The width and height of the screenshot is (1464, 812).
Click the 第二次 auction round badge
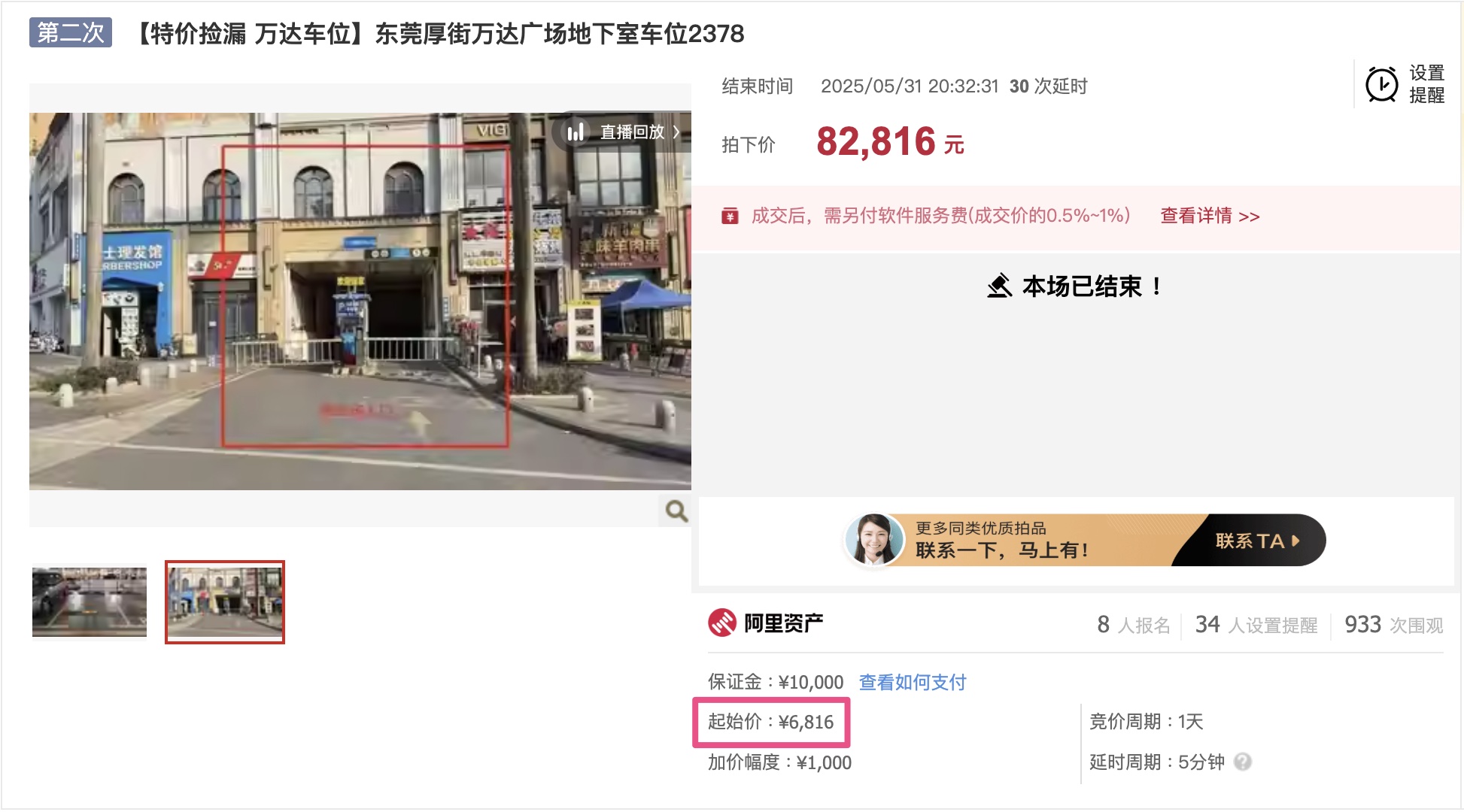[x=71, y=32]
